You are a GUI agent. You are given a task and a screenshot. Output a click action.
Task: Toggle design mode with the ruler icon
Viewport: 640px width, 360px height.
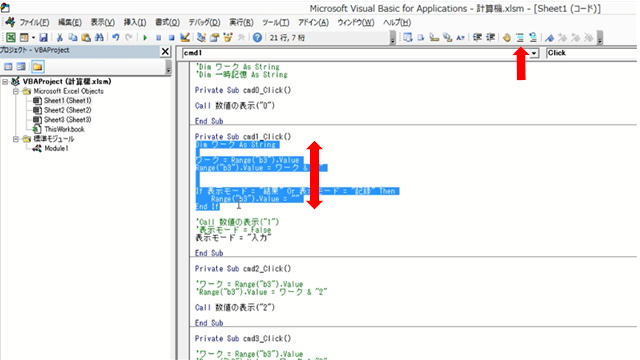click(x=185, y=38)
